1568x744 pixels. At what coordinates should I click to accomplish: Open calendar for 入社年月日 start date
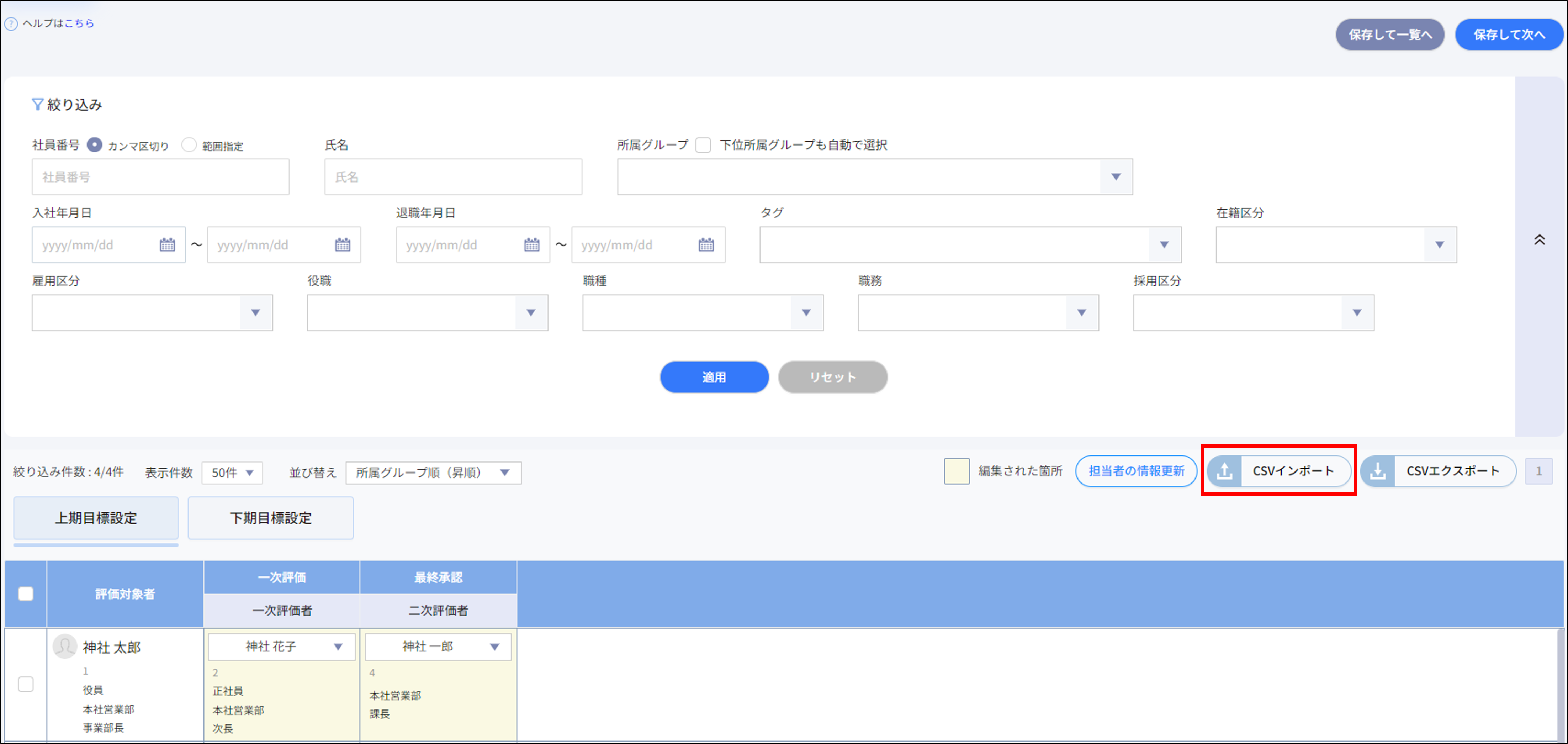pyautogui.click(x=168, y=245)
